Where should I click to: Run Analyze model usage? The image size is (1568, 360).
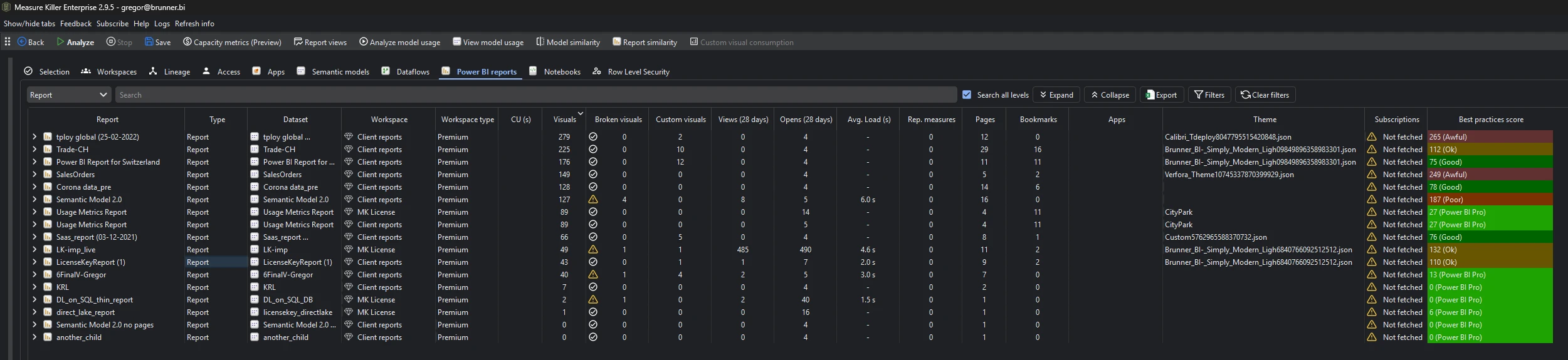(x=399, y=42)
